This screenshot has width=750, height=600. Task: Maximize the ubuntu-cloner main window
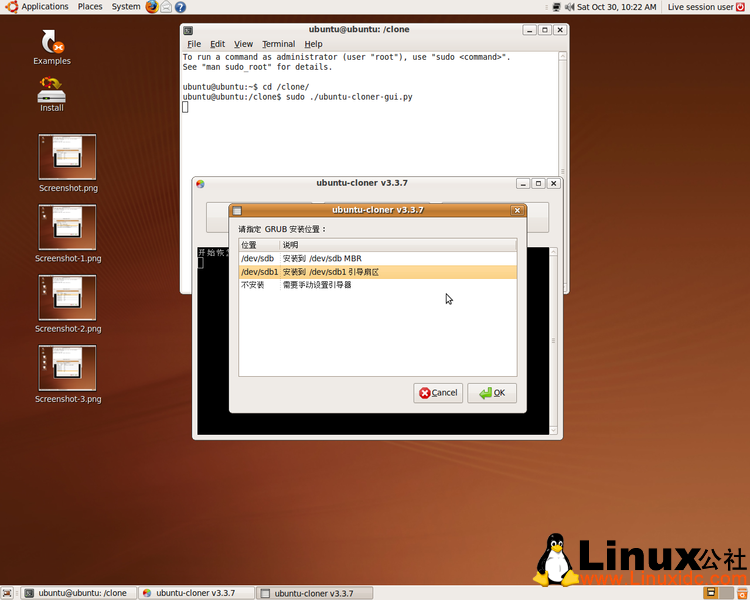pyautogui.click(x=538, y=184)
